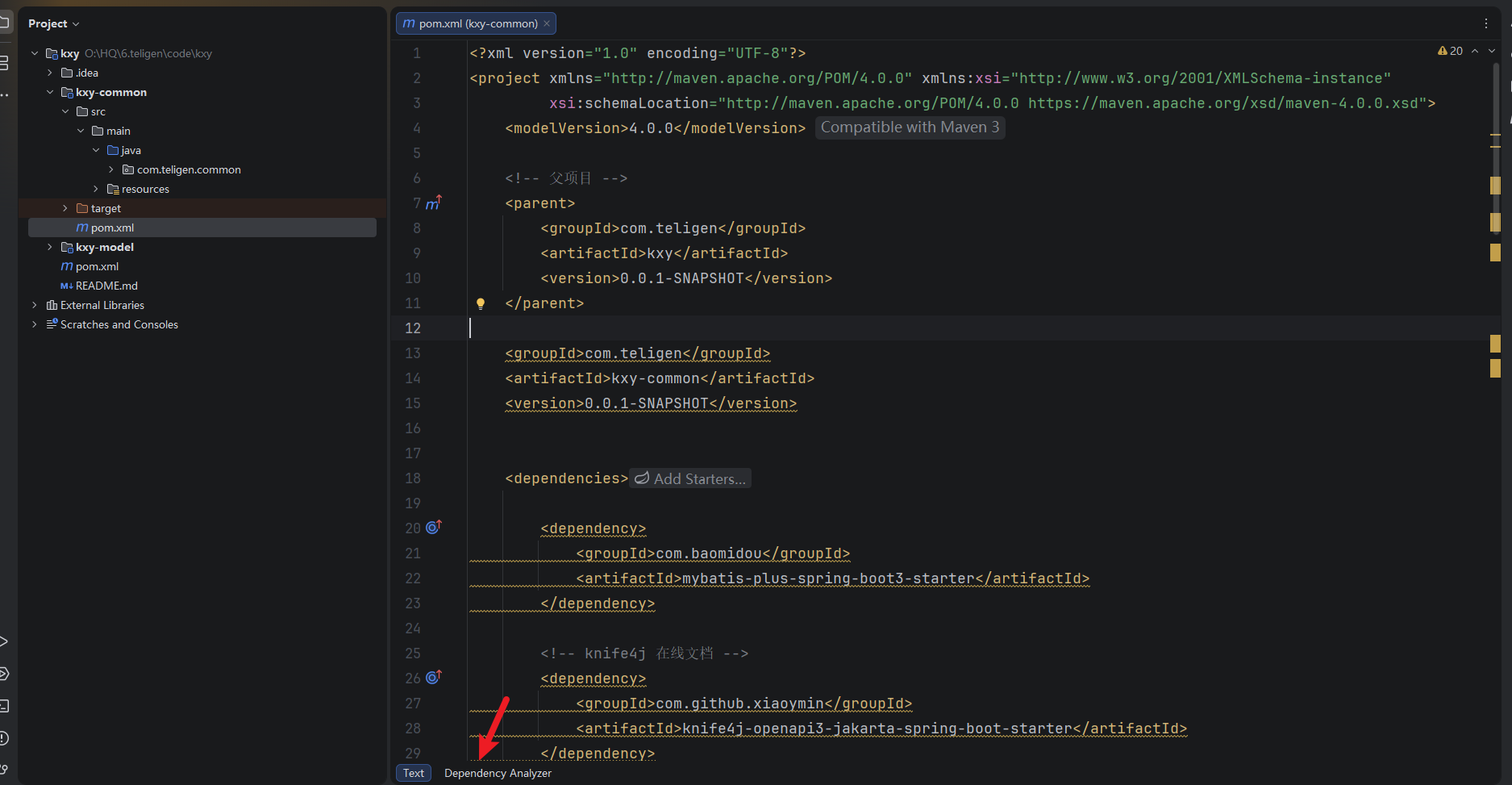Click the closing </parent> tag on line 11
This screenshot has height=785, width=1512.
pyautogui.click(x=544, y=303)
